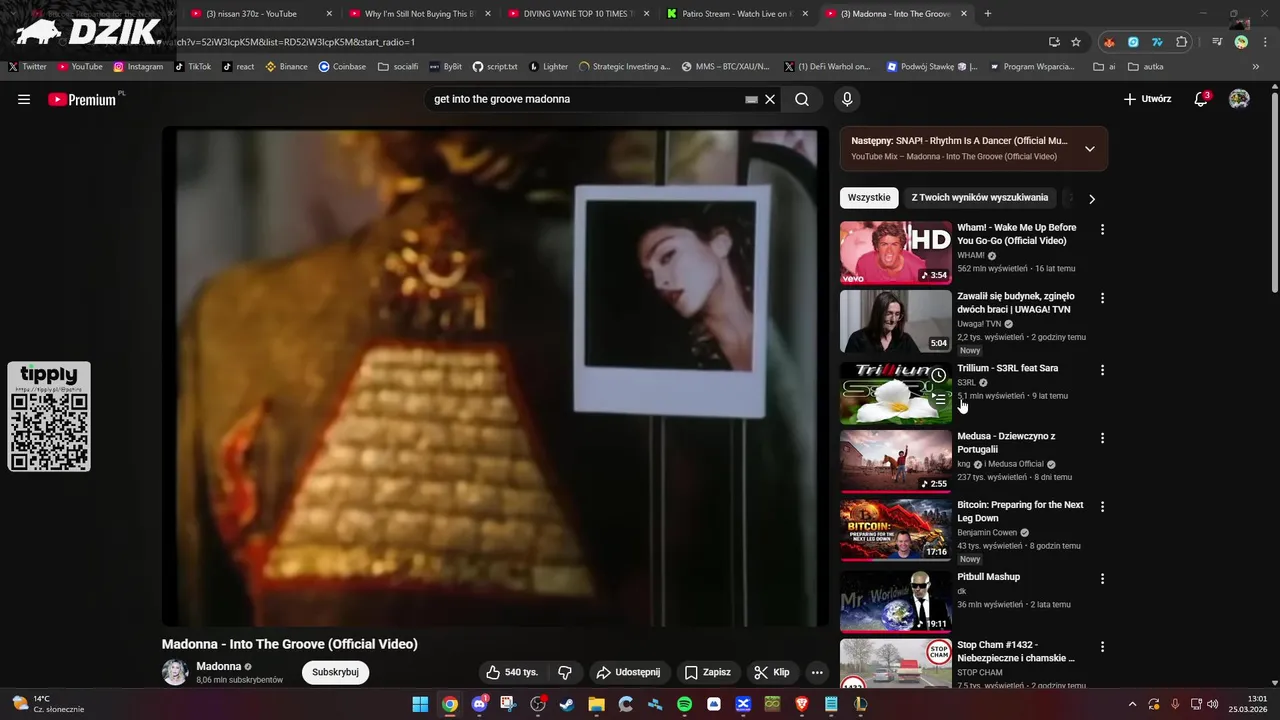The height and width of the screenshot is (720, 1280).
Task: Open the autka bookmarks folder
Action: click(1146, 67)
